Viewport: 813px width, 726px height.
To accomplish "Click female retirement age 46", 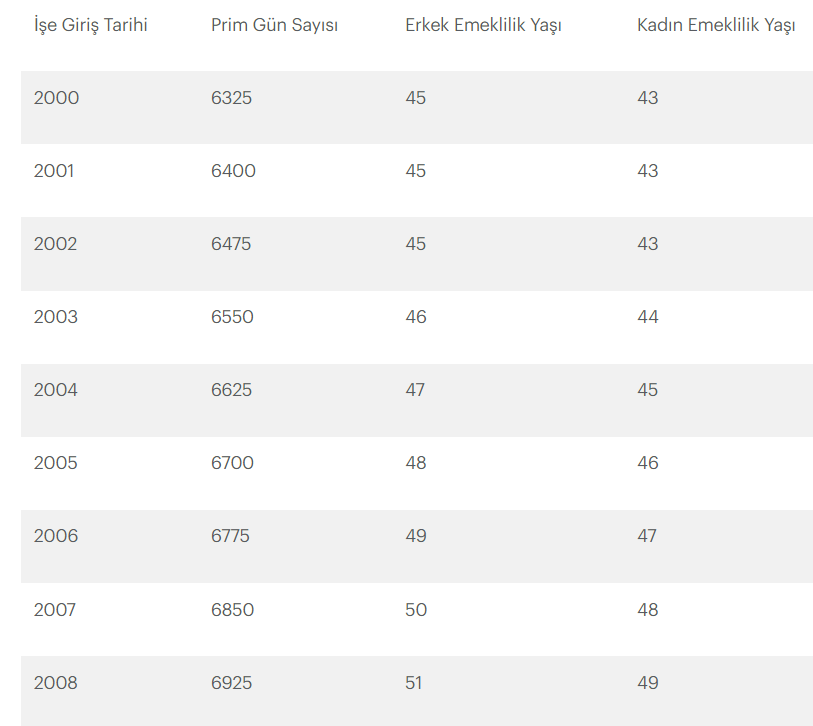I will coord(648,463).
